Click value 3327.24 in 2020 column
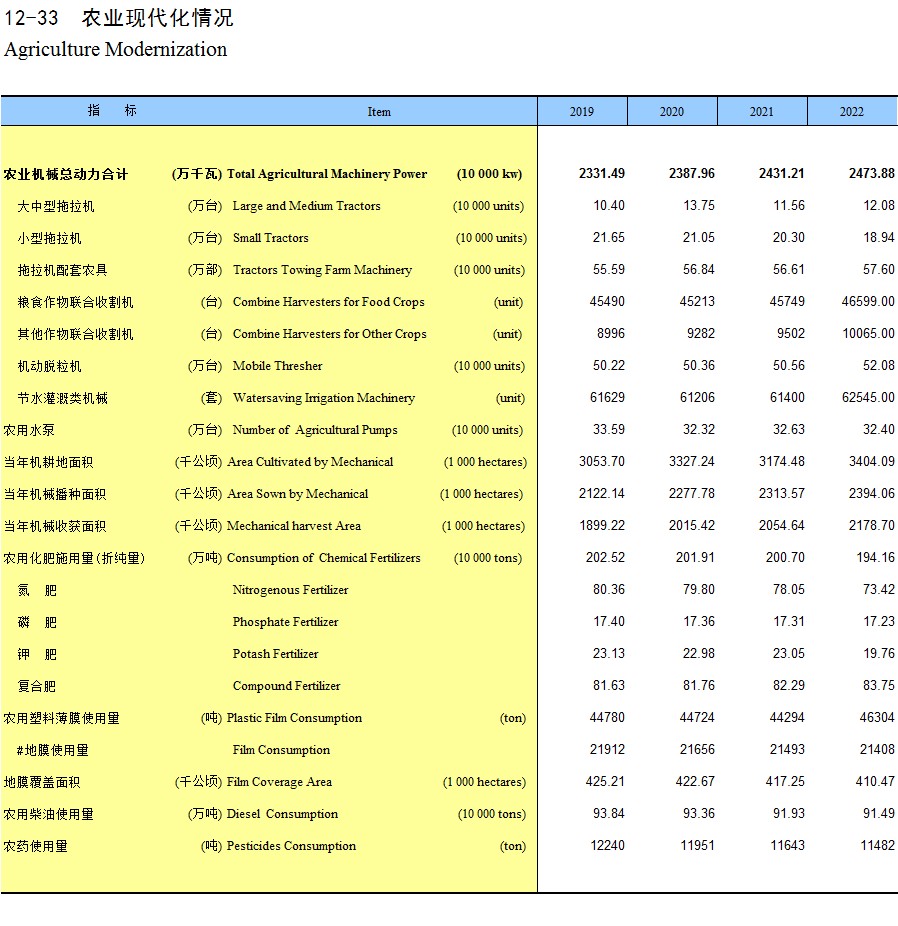The image size is (898, 926). point(692,461)
